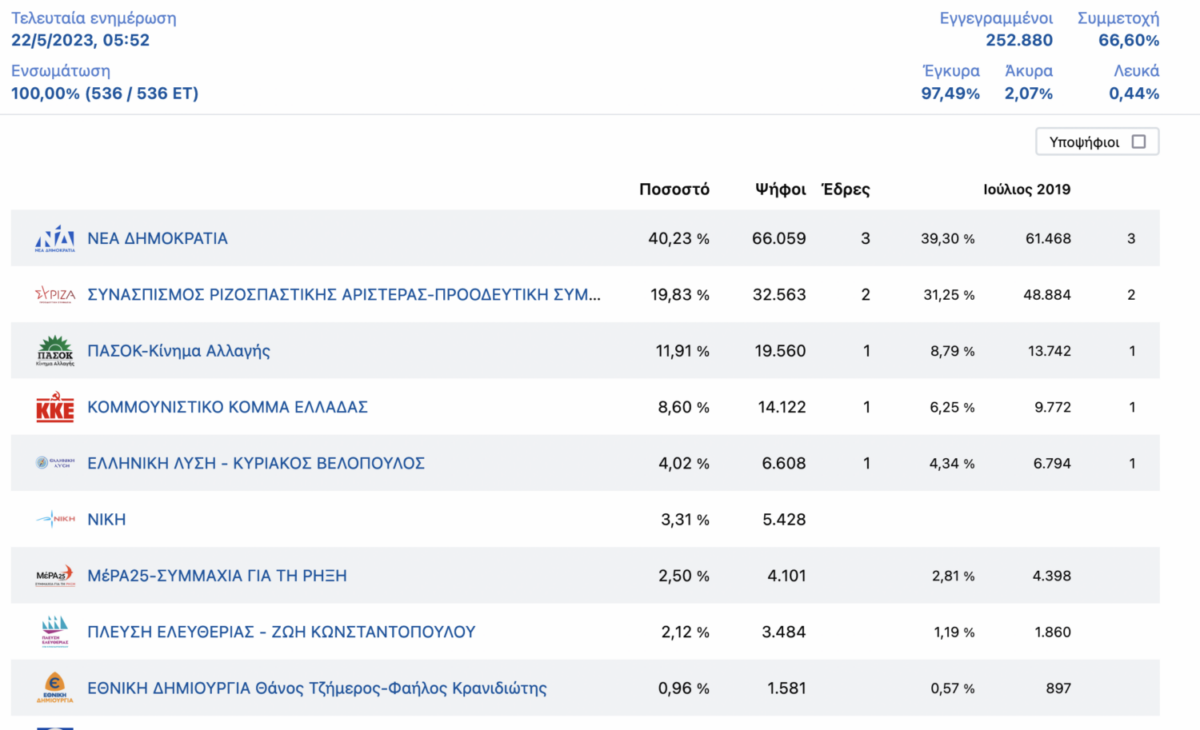Click Nea Dimokratia percentage 40,23 %
Image resolution: width=1200 pixels, height=730 pixels.
[x=679, y=239]
